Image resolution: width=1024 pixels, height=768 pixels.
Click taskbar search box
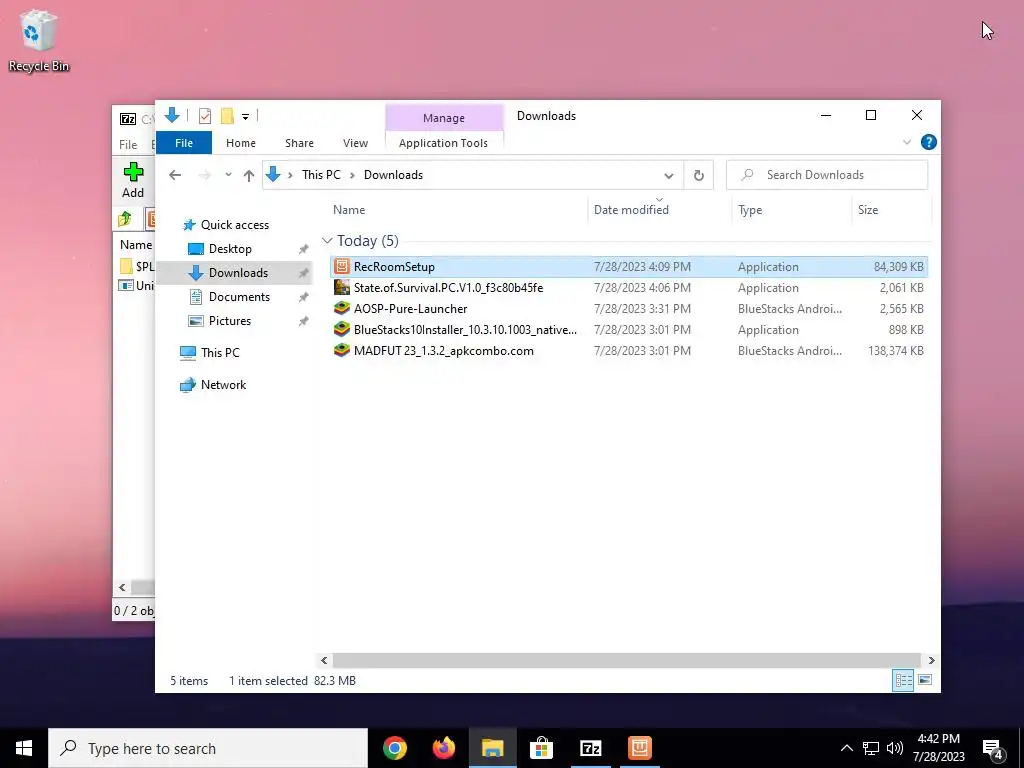point(208,748)
